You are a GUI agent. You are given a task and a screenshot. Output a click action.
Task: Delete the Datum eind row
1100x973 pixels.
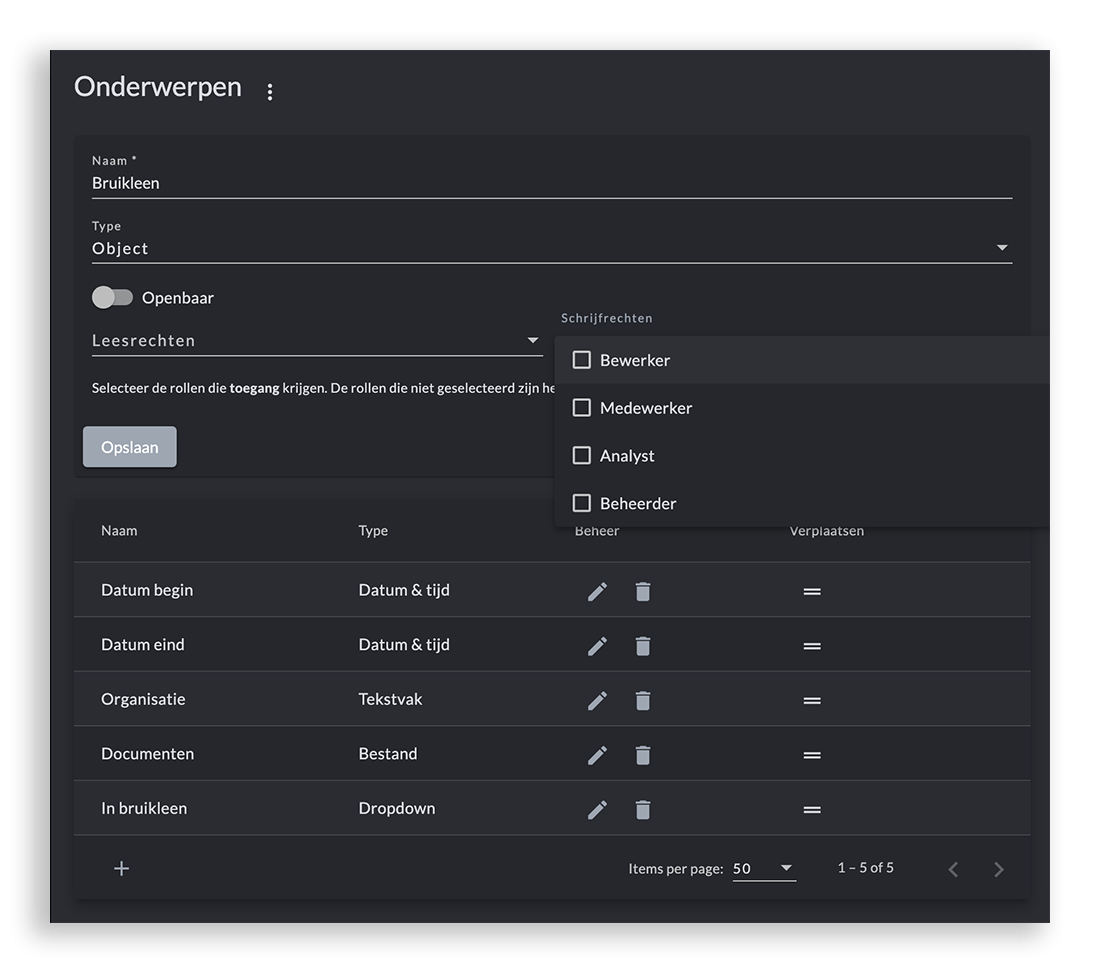click(x=643, y=646)
